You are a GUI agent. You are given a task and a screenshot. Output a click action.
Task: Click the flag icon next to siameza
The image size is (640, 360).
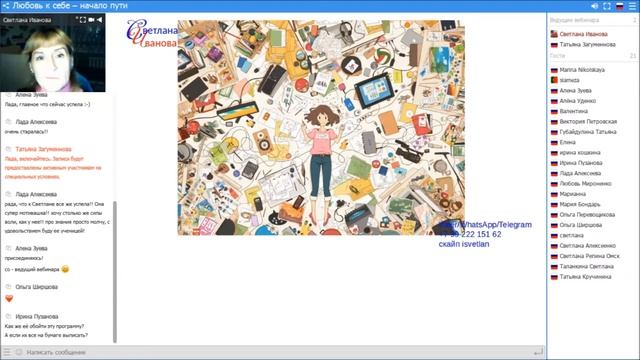click(554, 80)
